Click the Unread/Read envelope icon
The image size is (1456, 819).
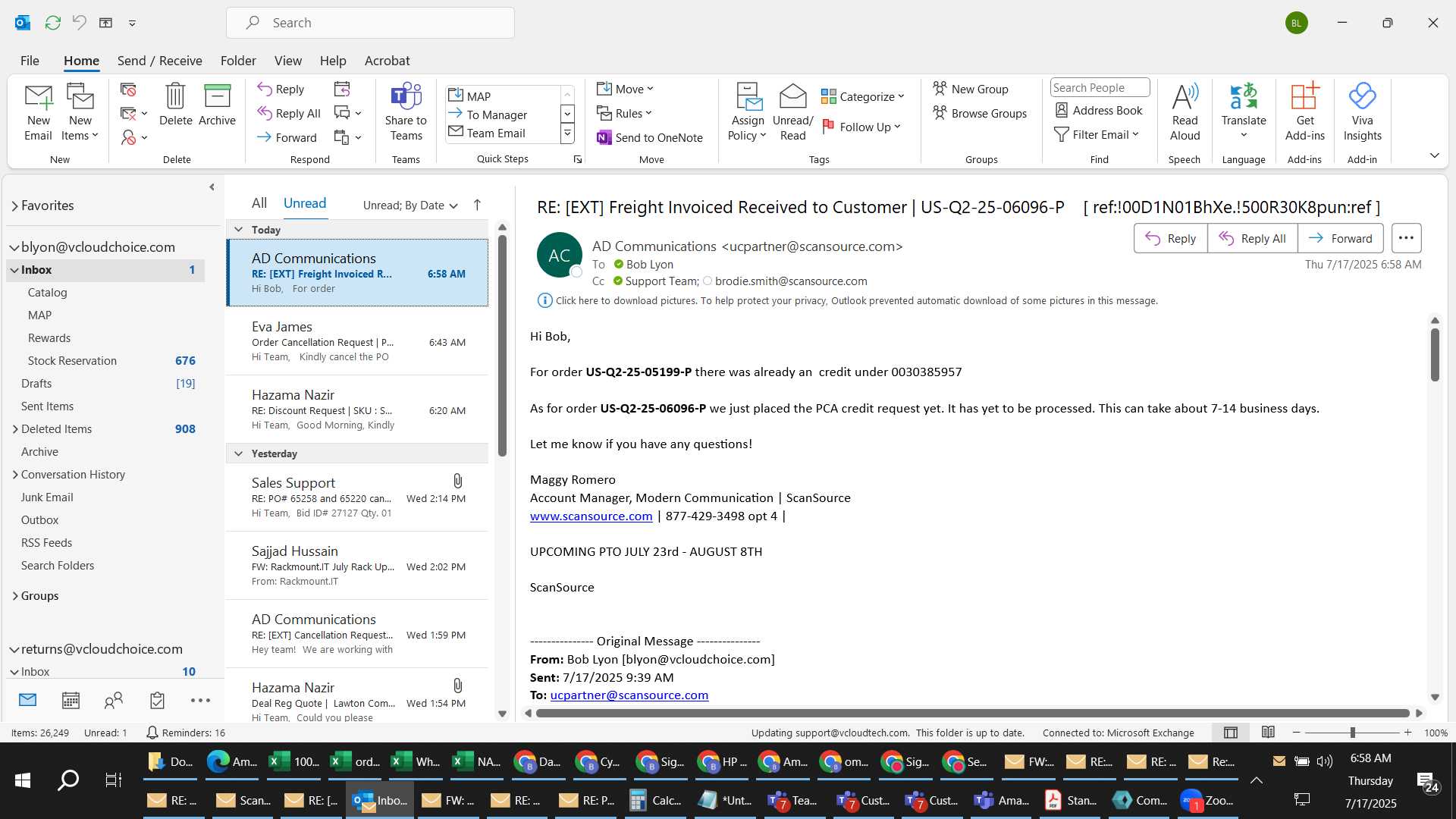tap(792, 112)
